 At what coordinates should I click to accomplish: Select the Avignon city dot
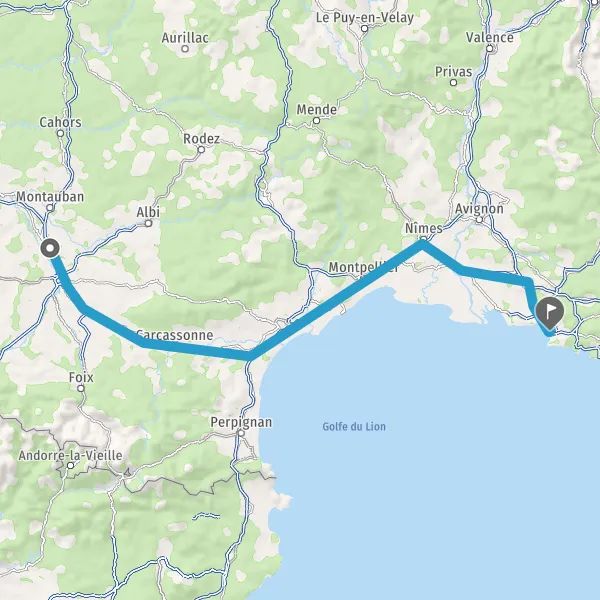pos(479,220)
